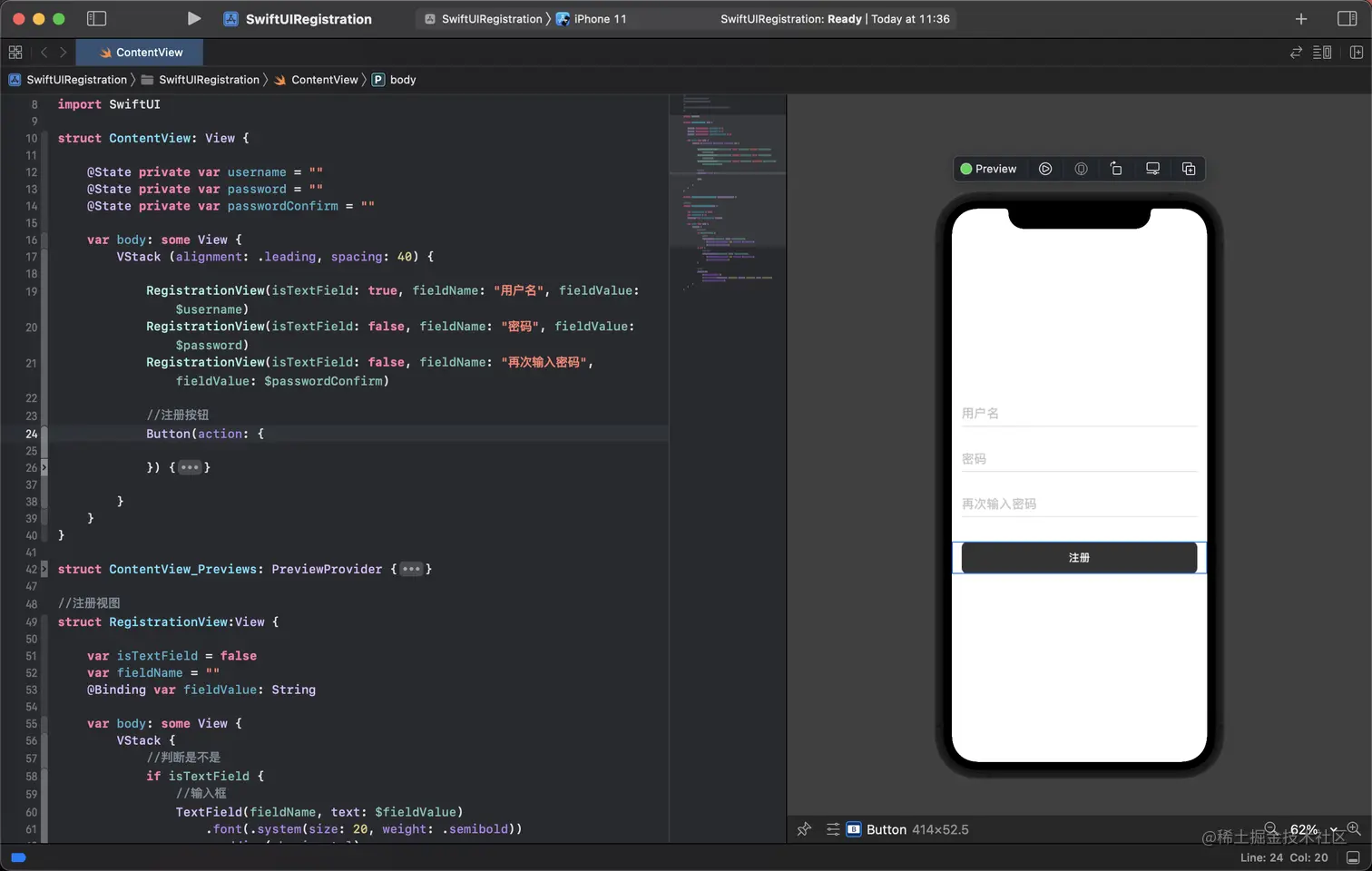
Task: Select the ContentView editor tab
Action: [141, 53]
